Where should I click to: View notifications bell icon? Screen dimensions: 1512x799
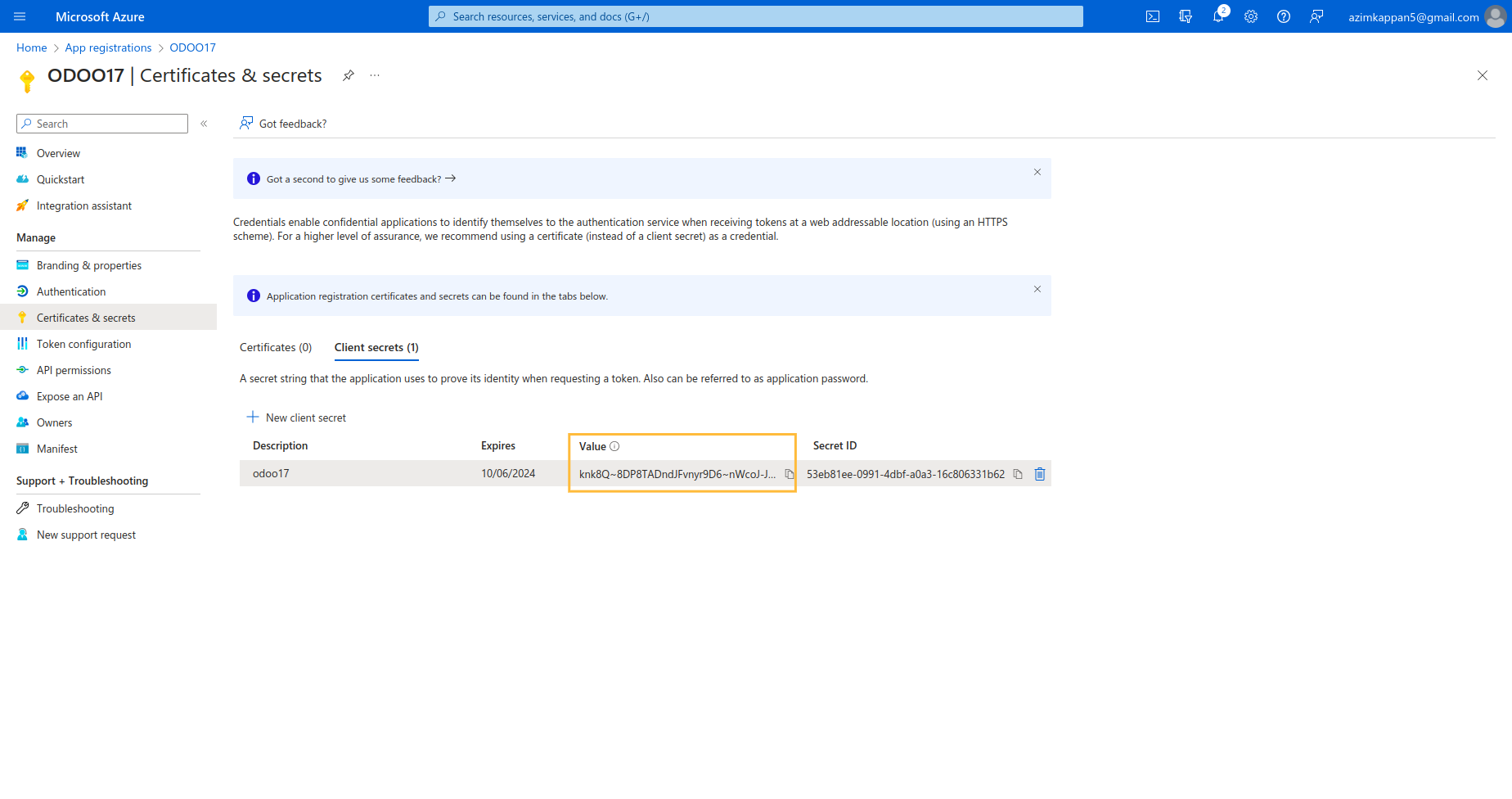coord(1218,16)
